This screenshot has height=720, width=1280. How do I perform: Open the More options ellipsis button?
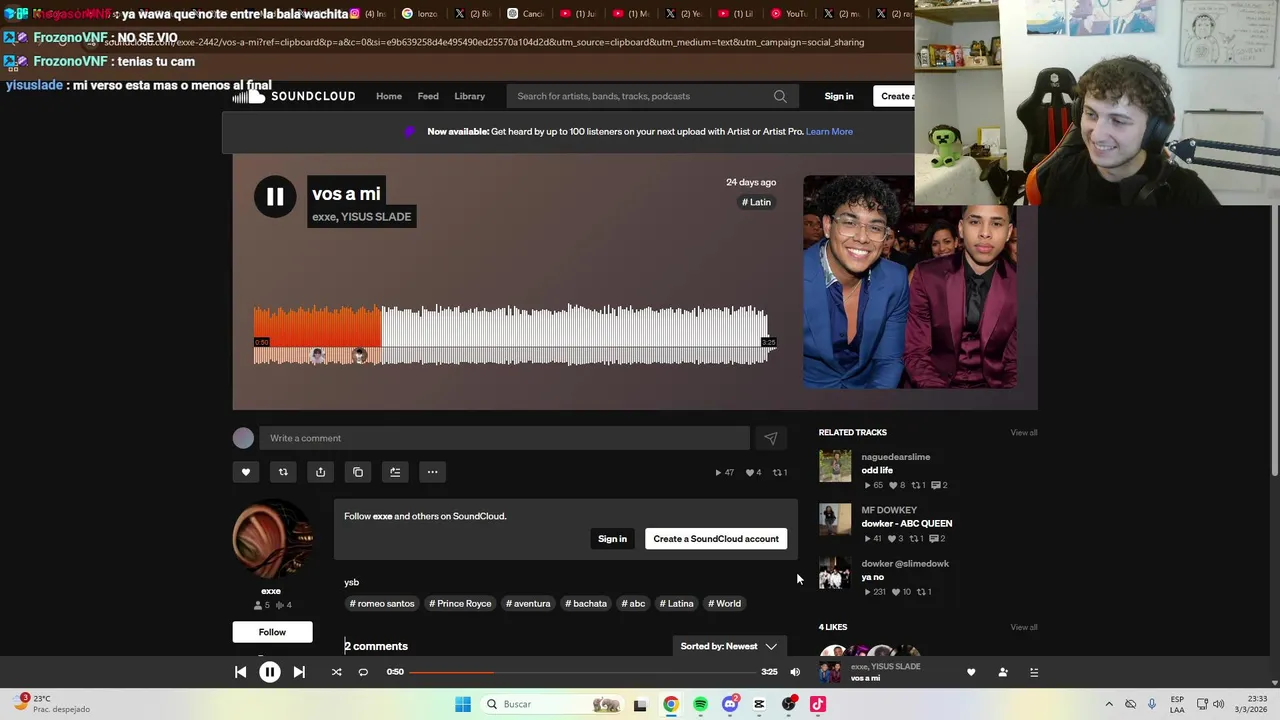(432, 472)
